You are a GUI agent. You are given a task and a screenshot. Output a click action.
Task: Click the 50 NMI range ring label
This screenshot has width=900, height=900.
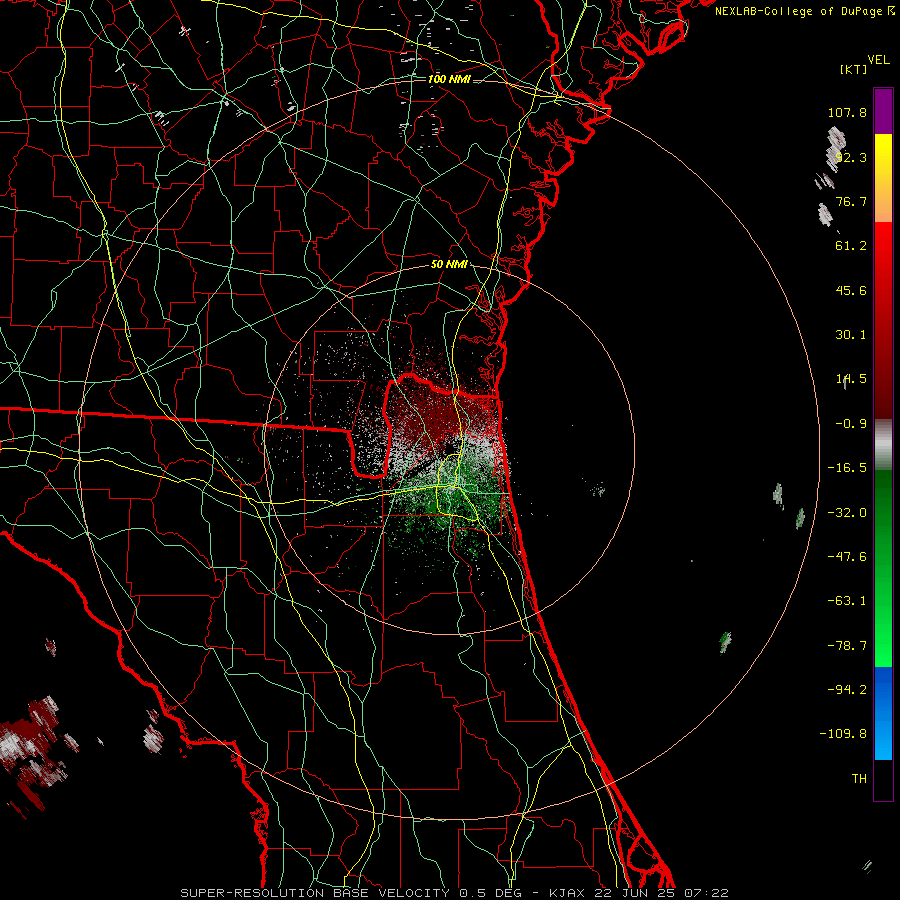pos(449,265)
